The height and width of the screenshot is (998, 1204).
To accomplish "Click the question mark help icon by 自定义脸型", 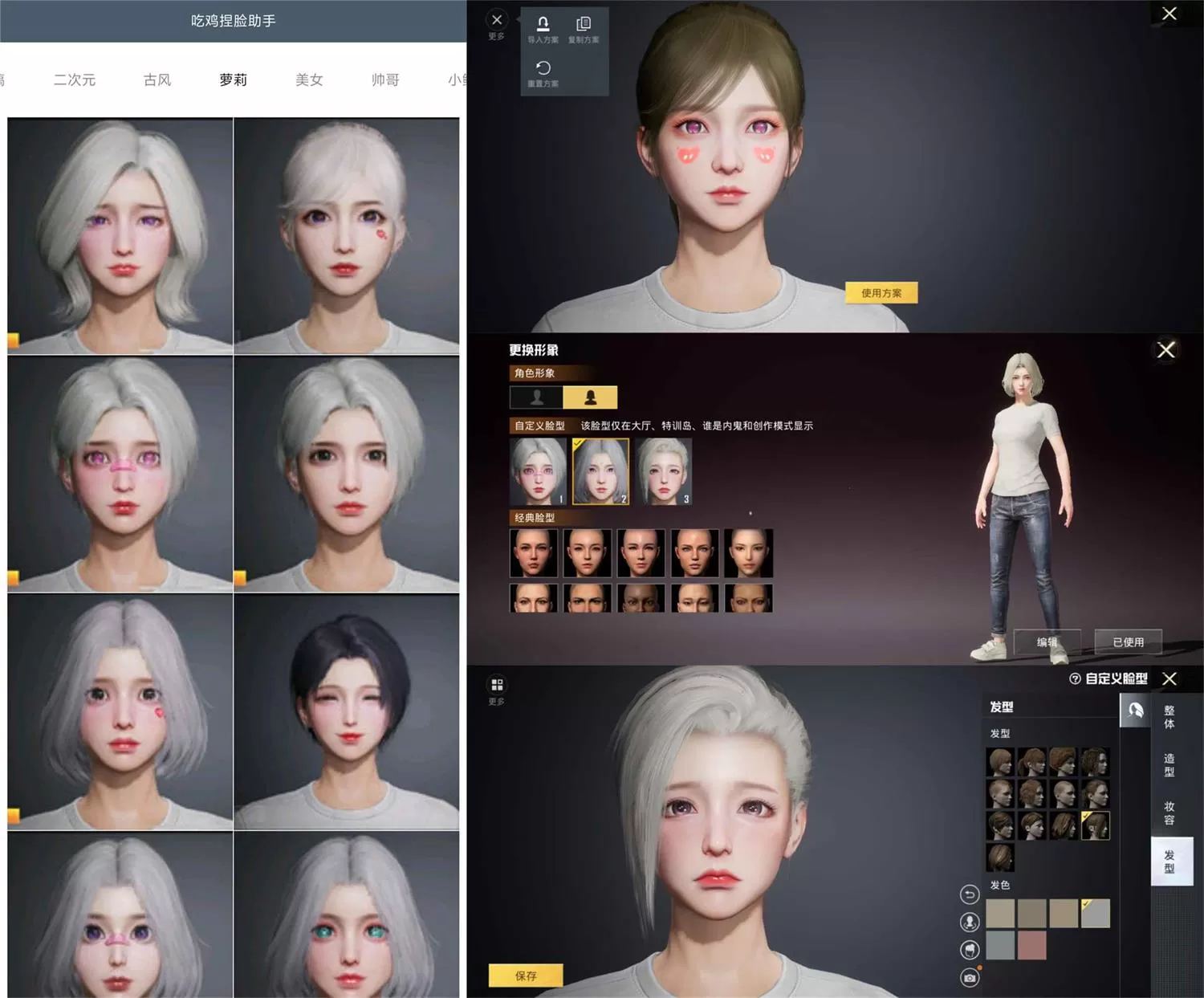I will (x=1075, y=679).
